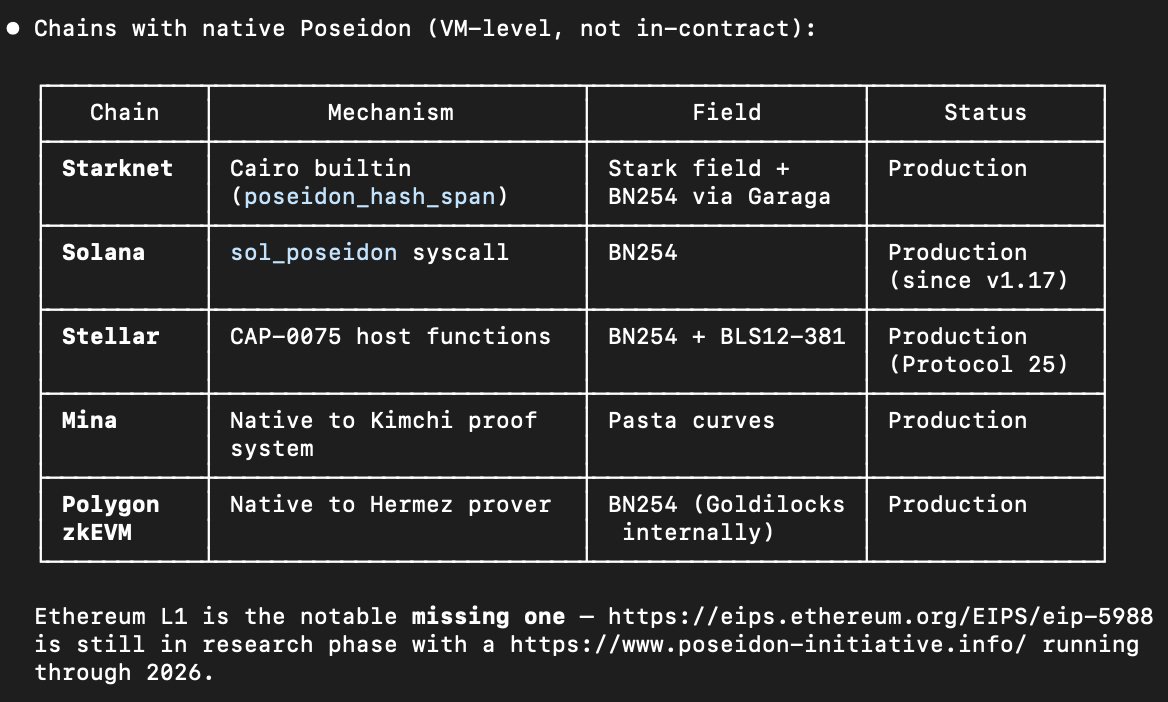Click the "Pasta curves" field cell

[691, 420]
